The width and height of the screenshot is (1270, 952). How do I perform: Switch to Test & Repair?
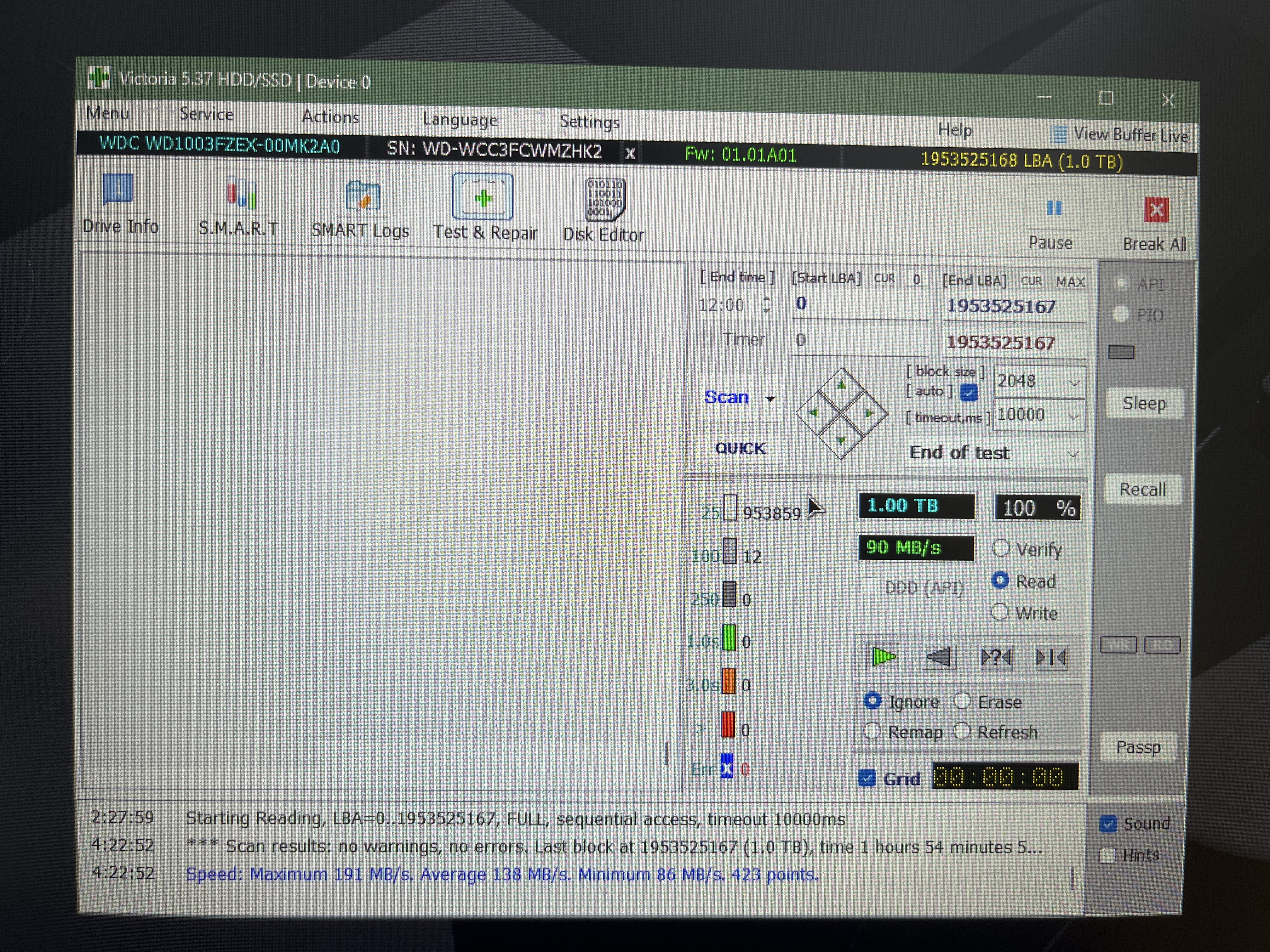pyautogui.click(x=484, y=208)
